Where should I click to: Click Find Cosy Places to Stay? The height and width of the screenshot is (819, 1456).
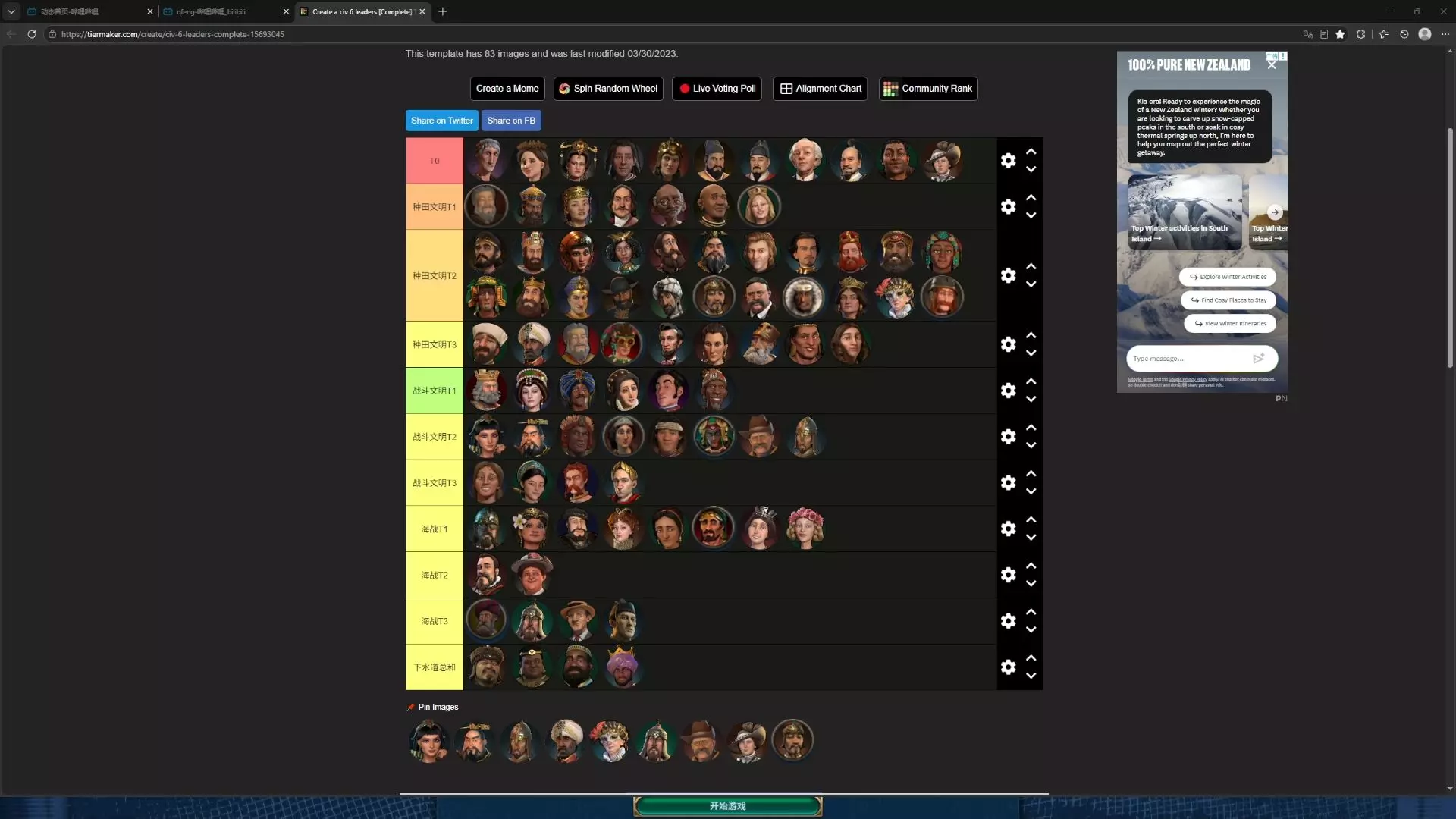[1228, 300]
